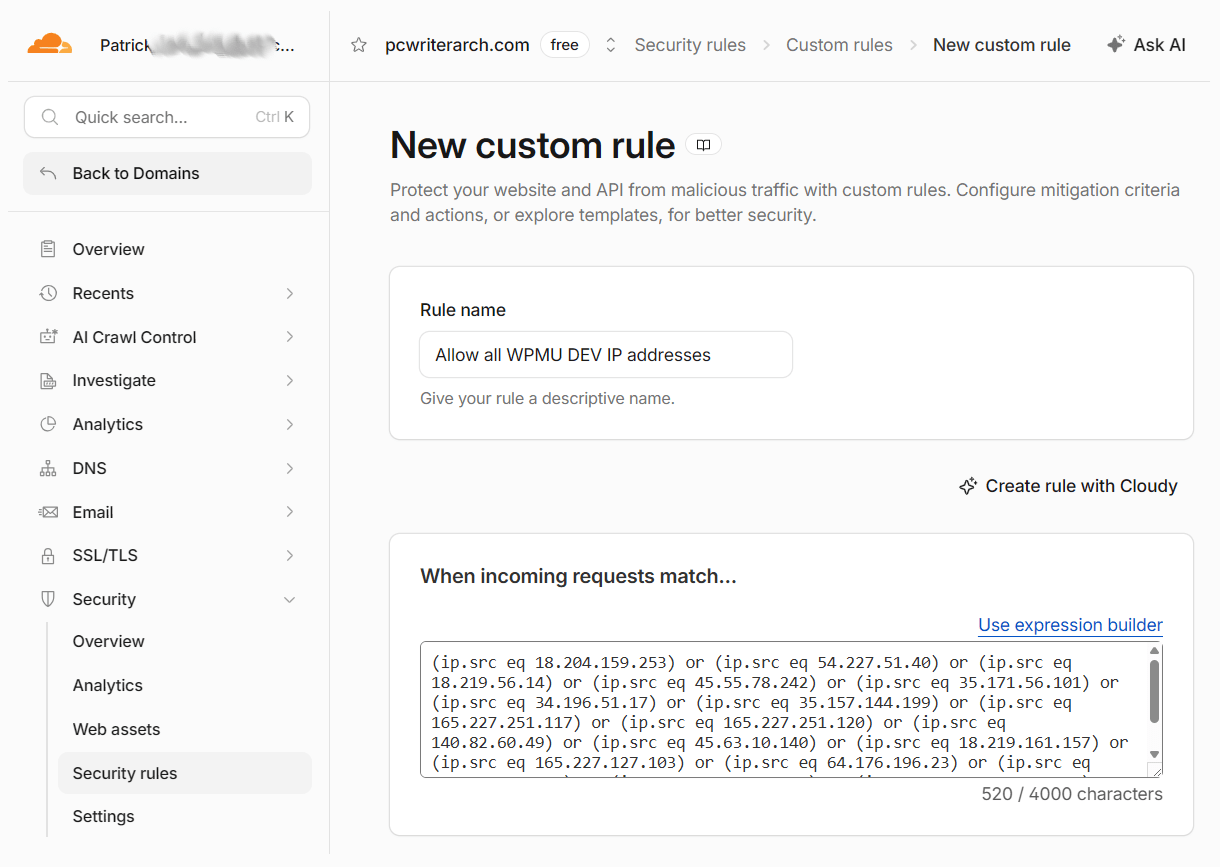Viewport: 1220px width, 867px height.
Task: Click the Email envelope icon
Action: pos(48,512)
